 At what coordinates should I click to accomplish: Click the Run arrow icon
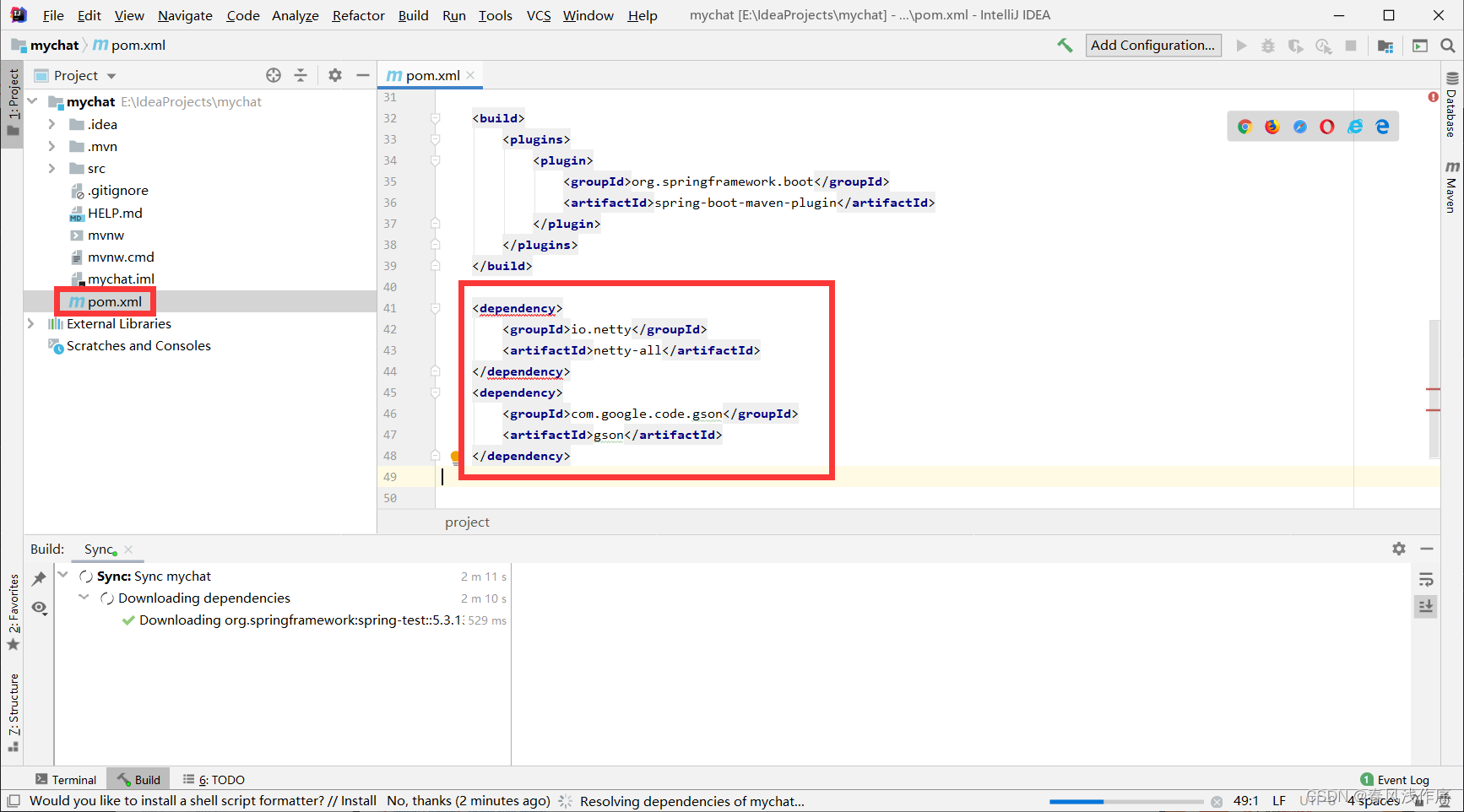1241,46
